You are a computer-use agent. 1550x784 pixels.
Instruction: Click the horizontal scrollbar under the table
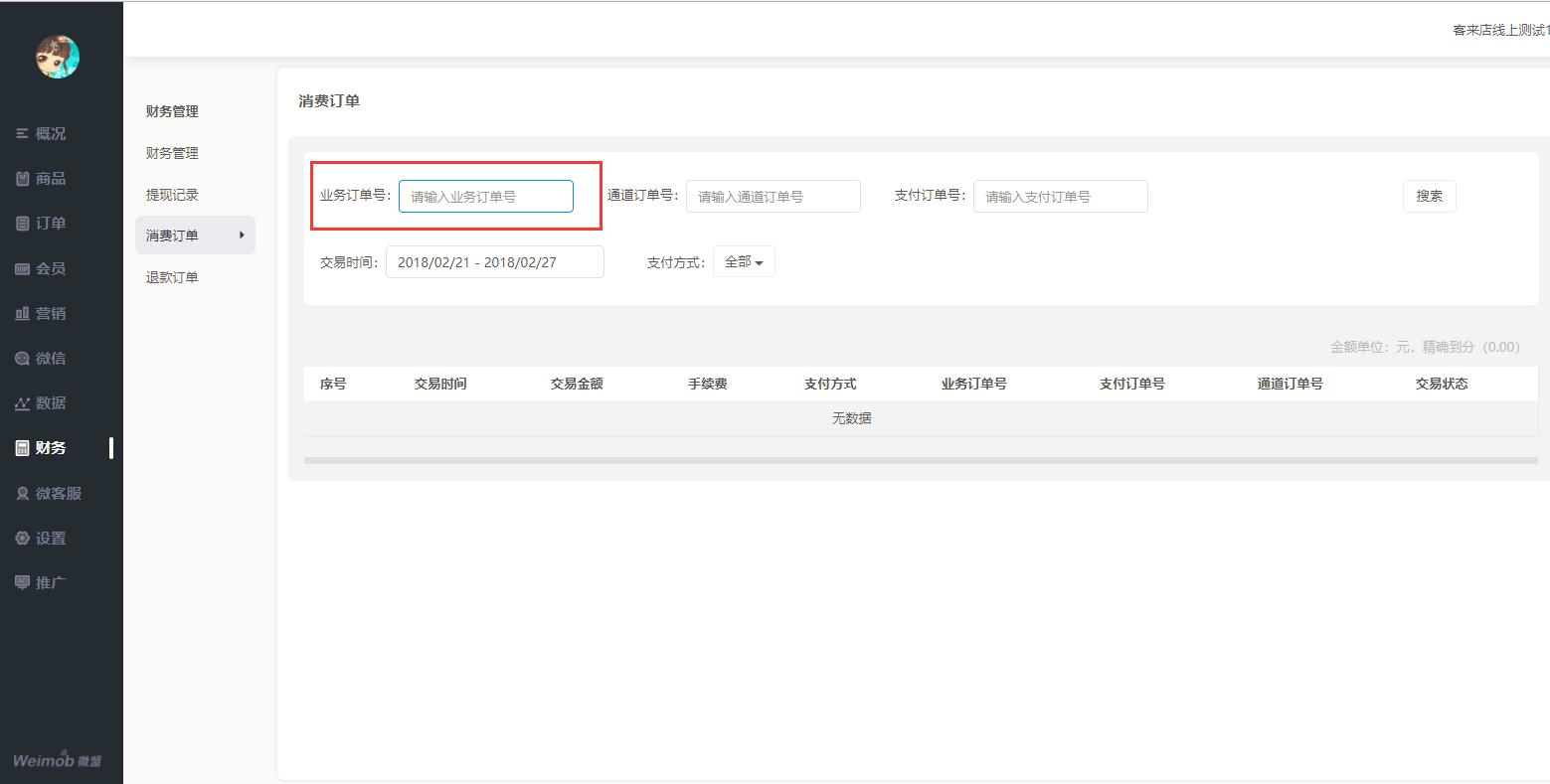tap(920, 460)
